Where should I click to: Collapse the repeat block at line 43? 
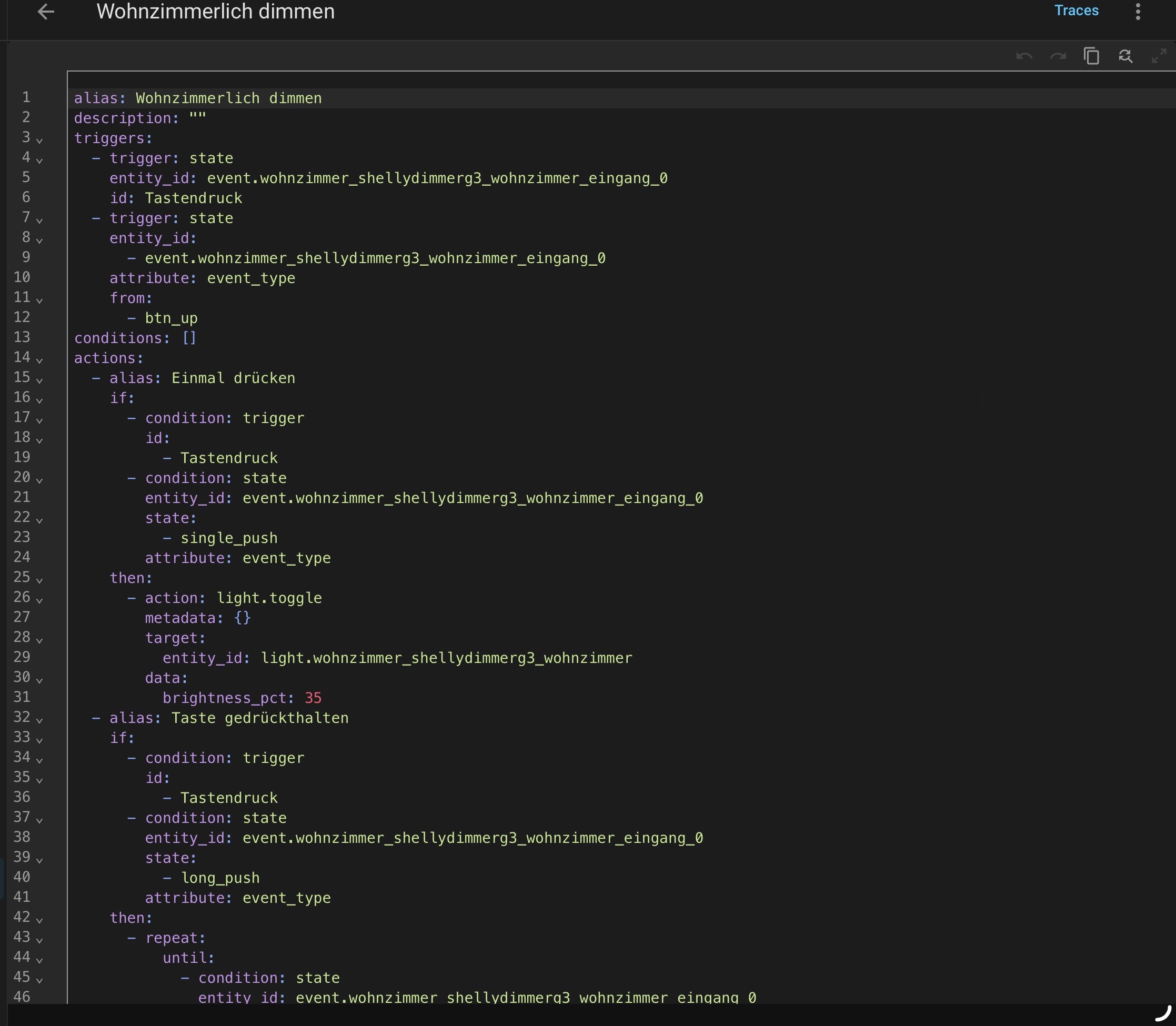tap(39, 940)
